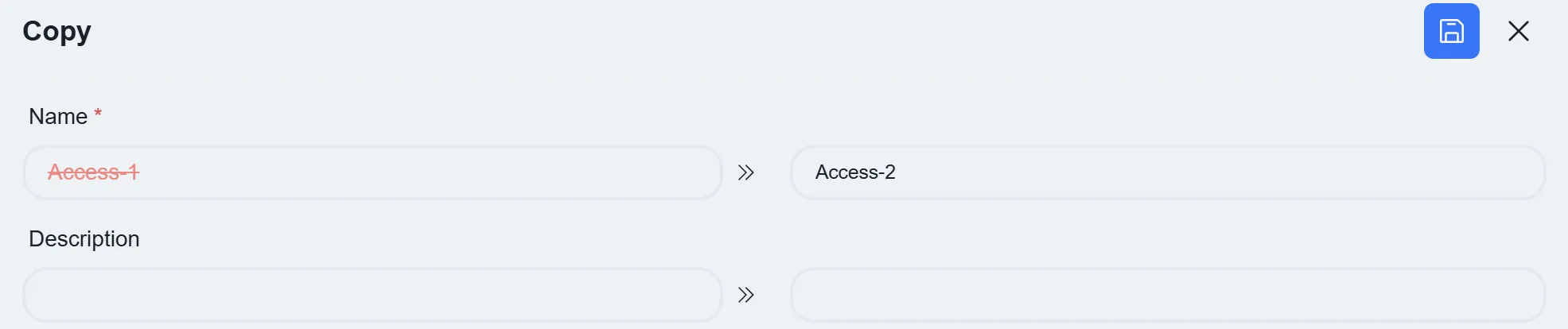The width and height of the screenshot is (1568, 329).
Task: Select the original Name field showing Access-1
Action: click(372, 172)
